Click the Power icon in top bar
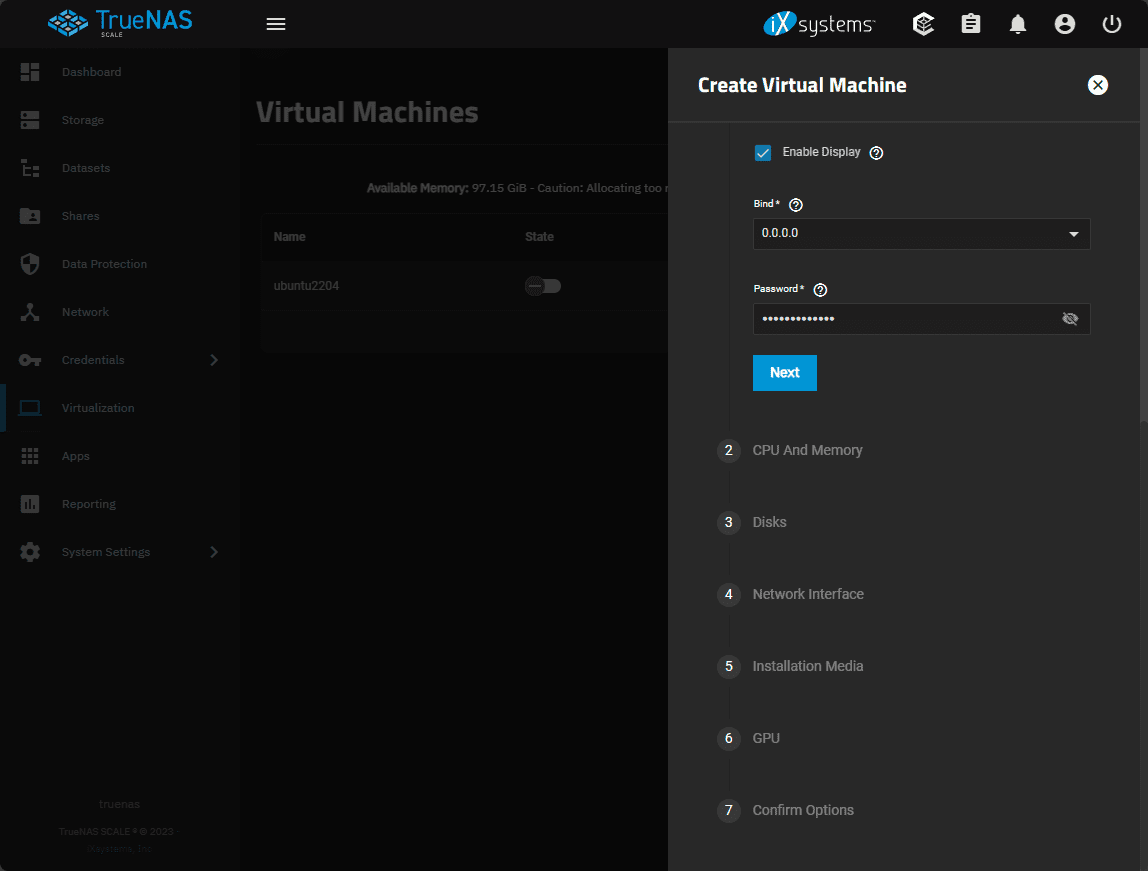This screenshot has width=1148, height=871. tap(1112, 24)
